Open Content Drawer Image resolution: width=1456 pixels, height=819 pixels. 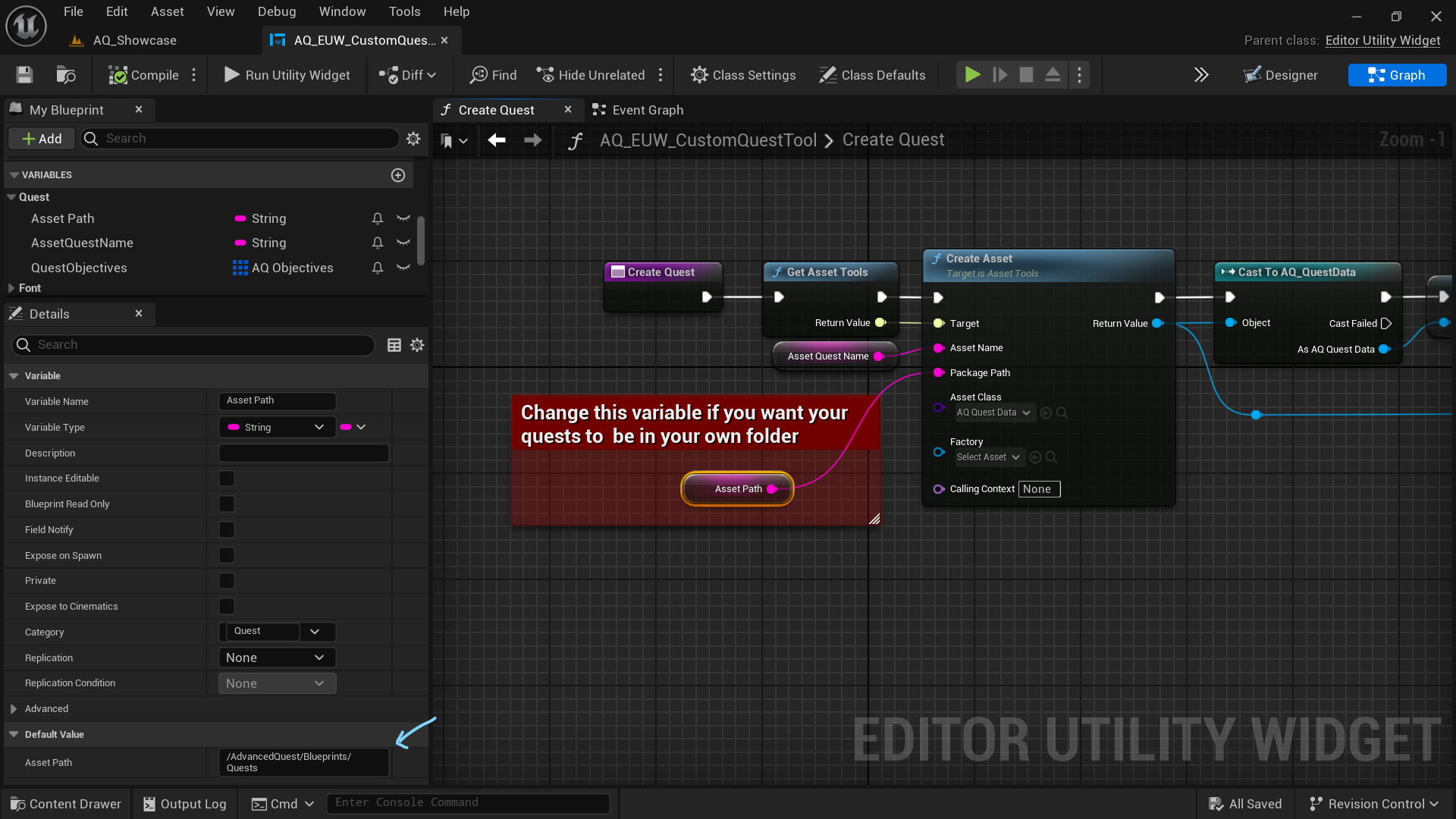tap(66, 804)
